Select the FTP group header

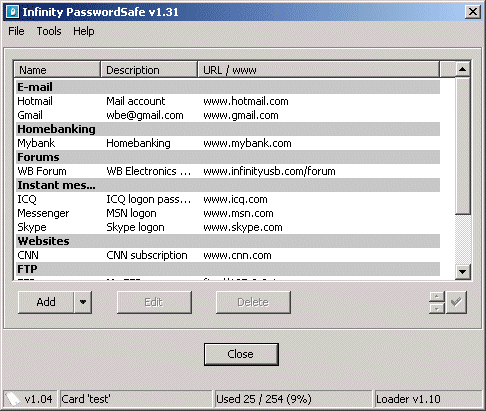[228, 269]
